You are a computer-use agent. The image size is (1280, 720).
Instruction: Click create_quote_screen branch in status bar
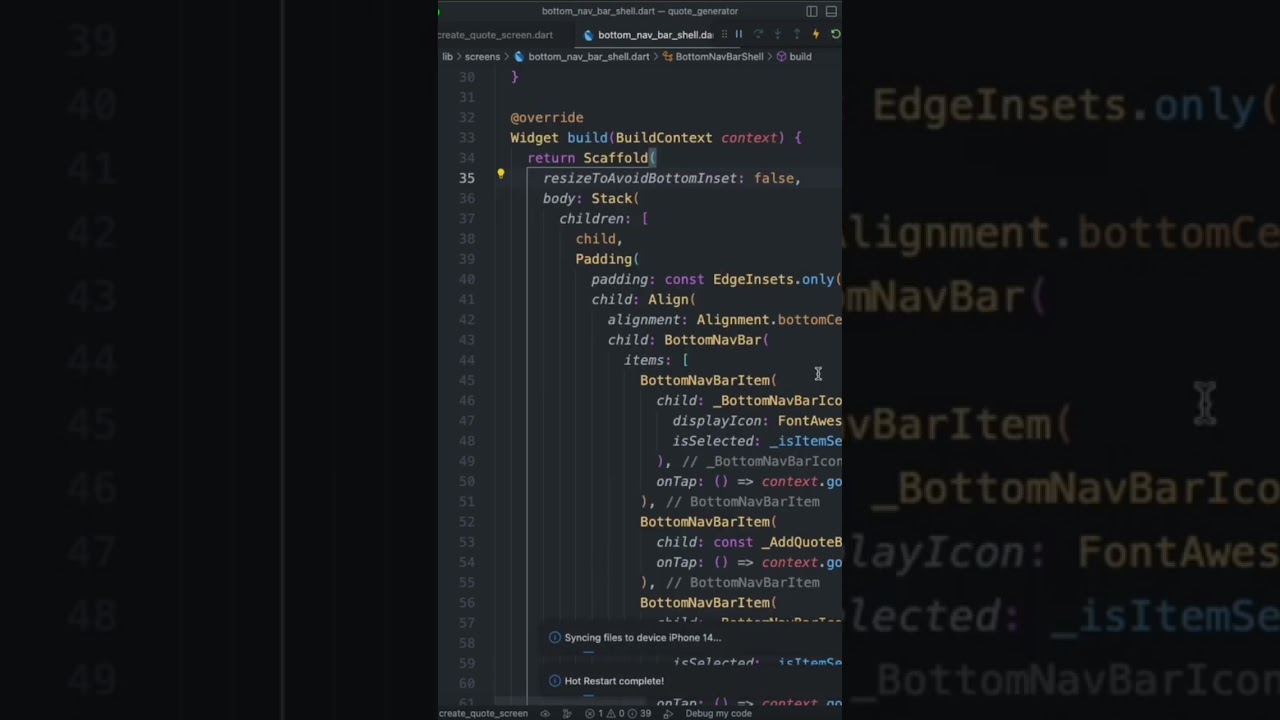click(x=483, y=713)
